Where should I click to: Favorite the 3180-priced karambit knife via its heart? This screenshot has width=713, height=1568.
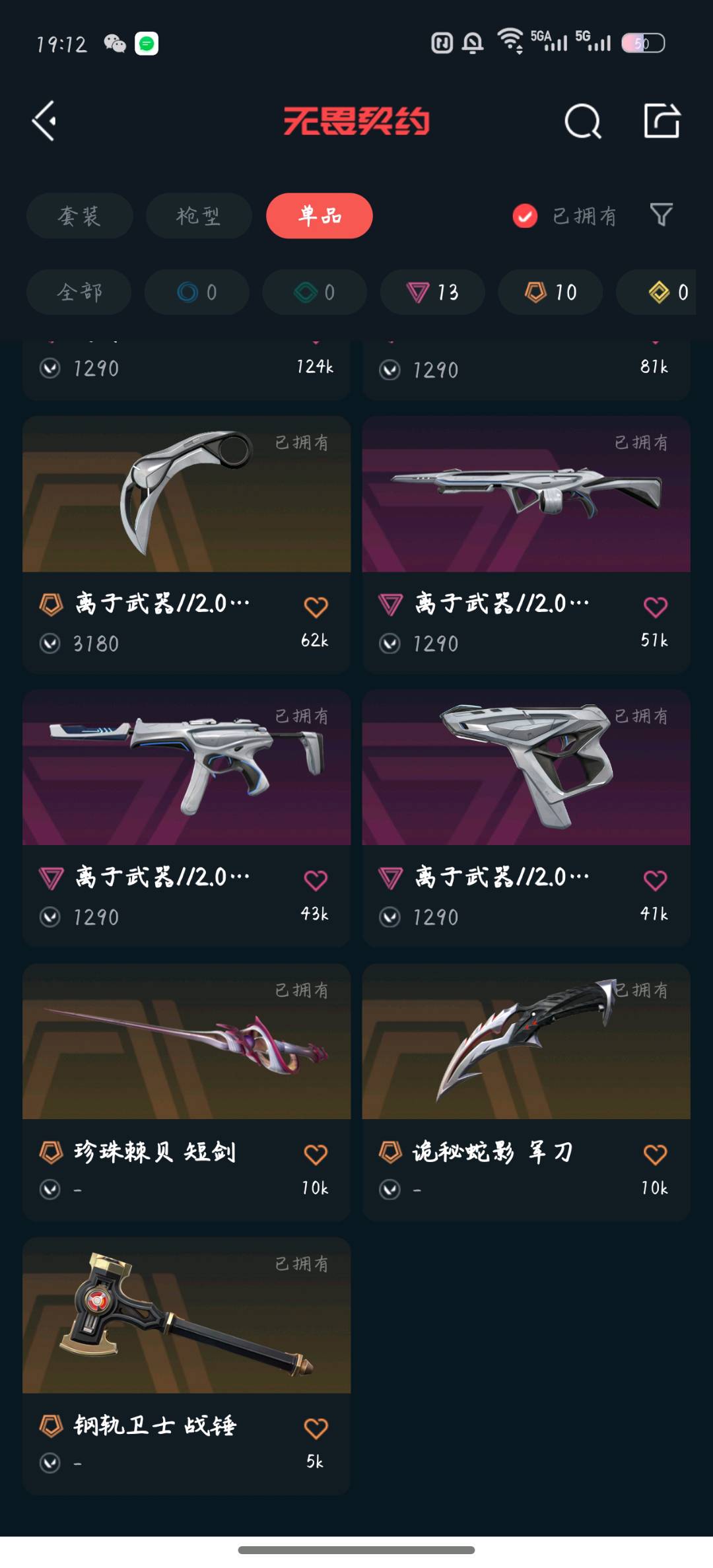[x=316, y=607]
